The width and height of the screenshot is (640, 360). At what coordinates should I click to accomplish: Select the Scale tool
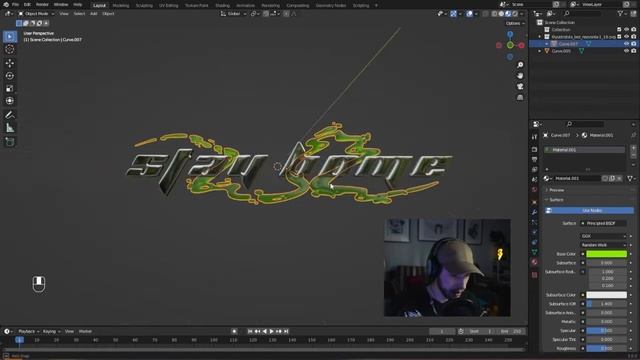tap(10, 88)
